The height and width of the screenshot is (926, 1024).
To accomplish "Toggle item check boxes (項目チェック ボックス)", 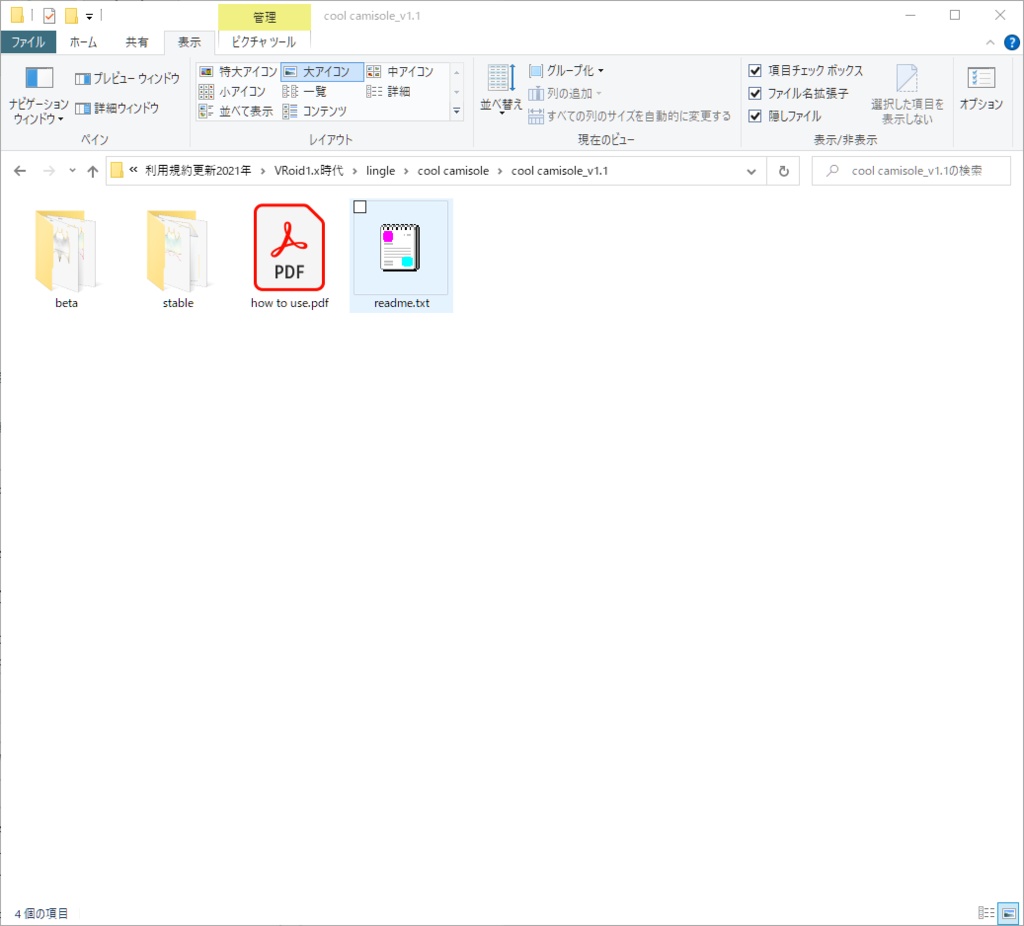I will pyautogui.click(x=806, y=71).
